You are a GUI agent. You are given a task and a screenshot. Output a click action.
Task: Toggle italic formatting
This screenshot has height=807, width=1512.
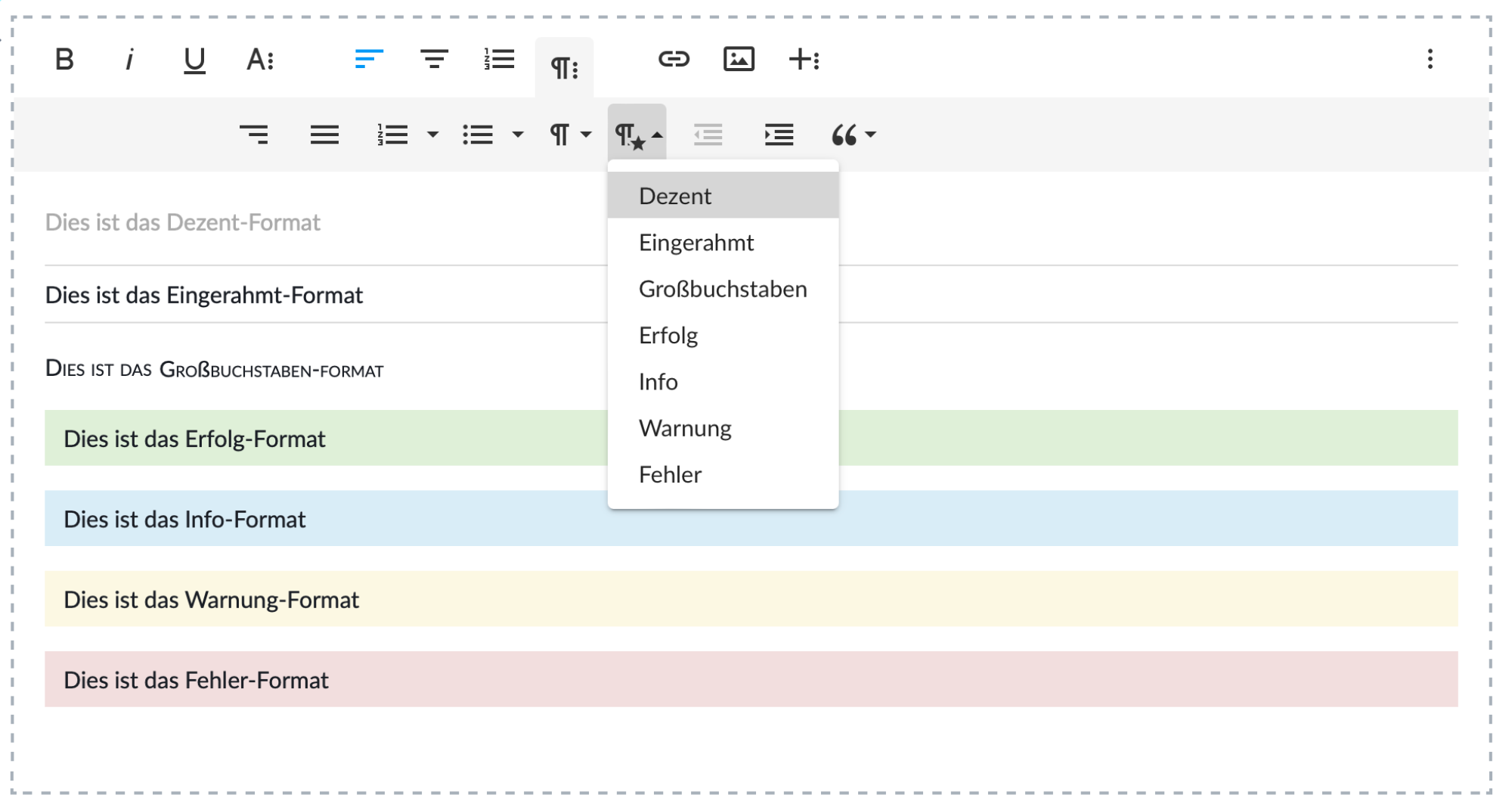(129, 59)
